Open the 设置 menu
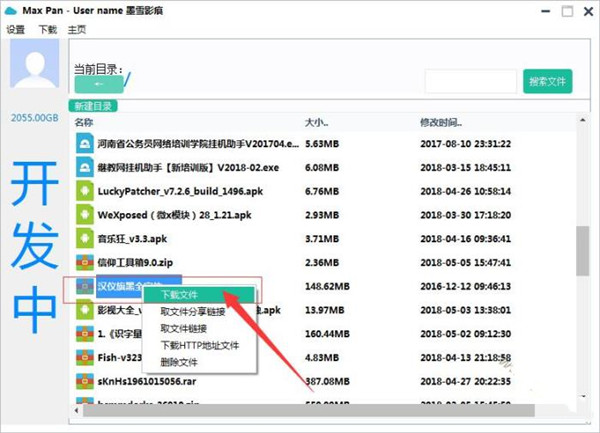The image size is (600, 433). click(x=16, y=29)
